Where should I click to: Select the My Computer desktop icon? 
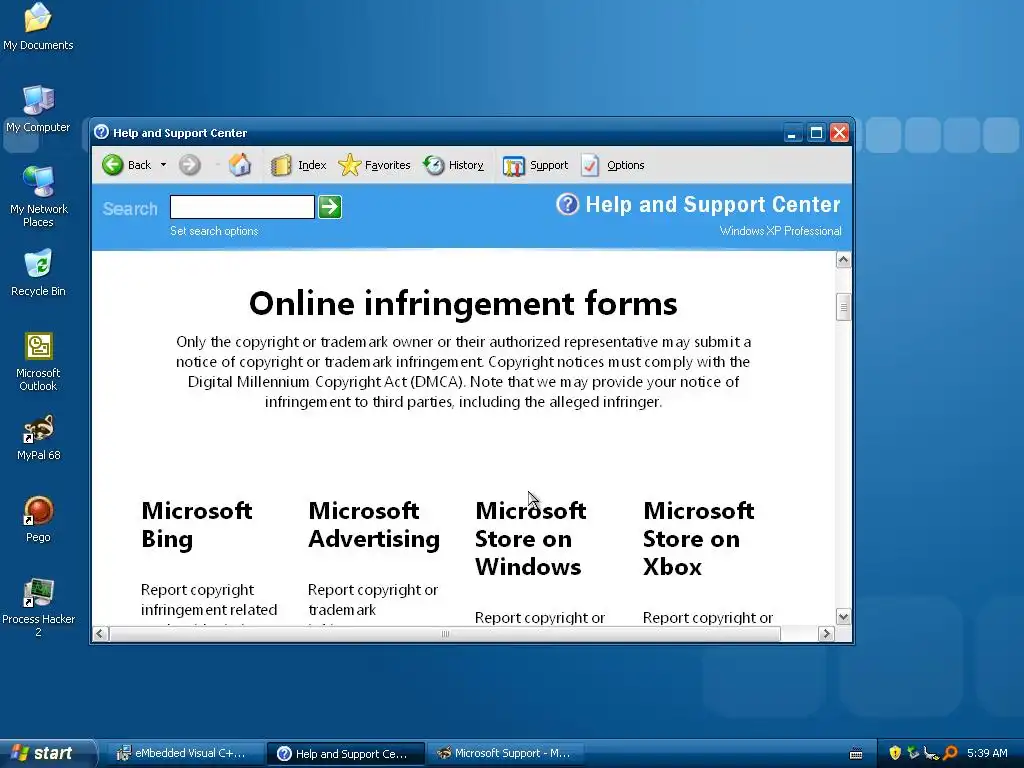38,109
